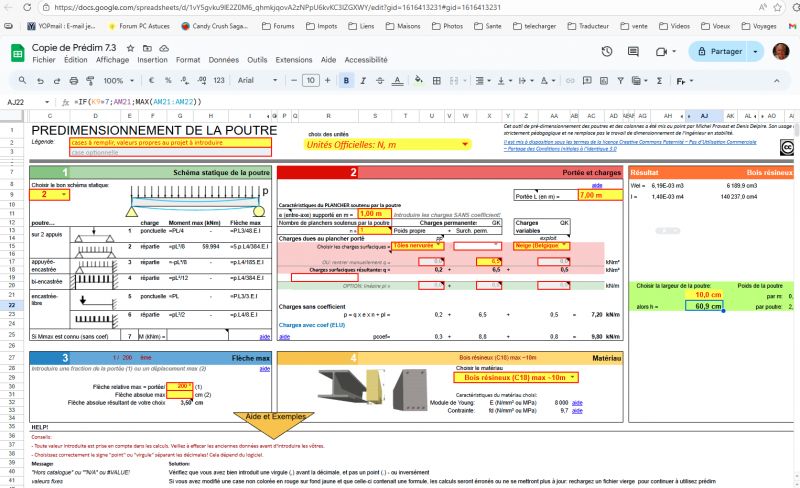
Task: Toggle bold formatting
Action: coord(347,80)
